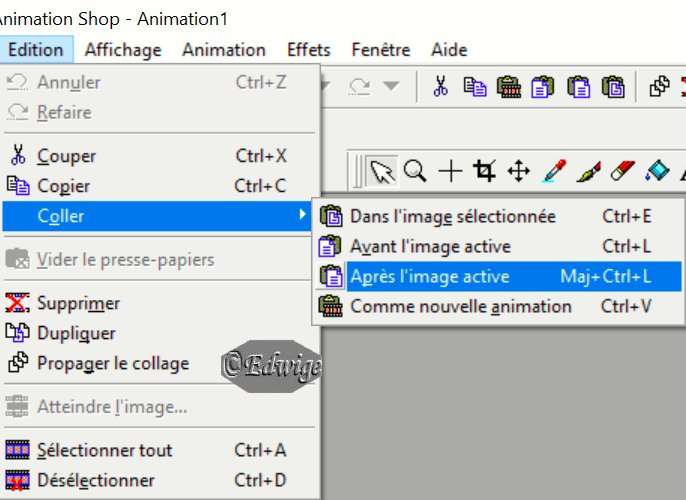
Task: Pick the Dropper tool
Action: [x=553, y=171]
